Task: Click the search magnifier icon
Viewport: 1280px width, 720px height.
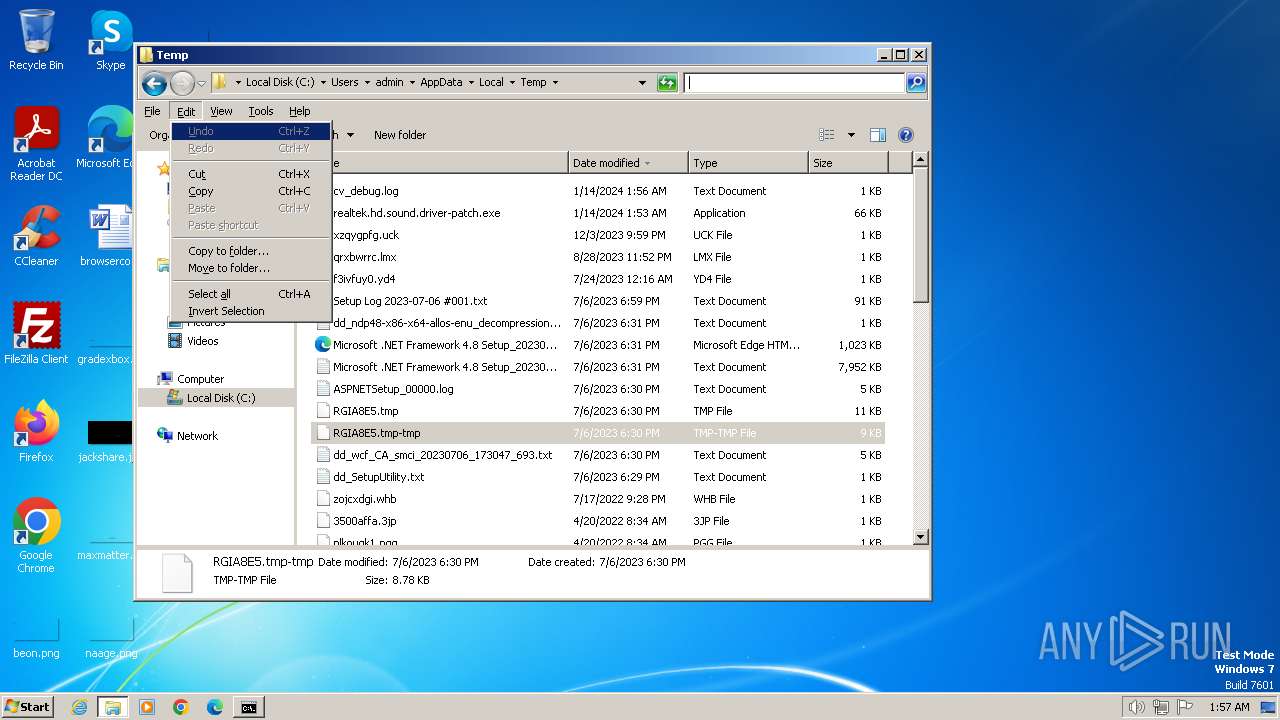Action: click(x=916, y=83)
